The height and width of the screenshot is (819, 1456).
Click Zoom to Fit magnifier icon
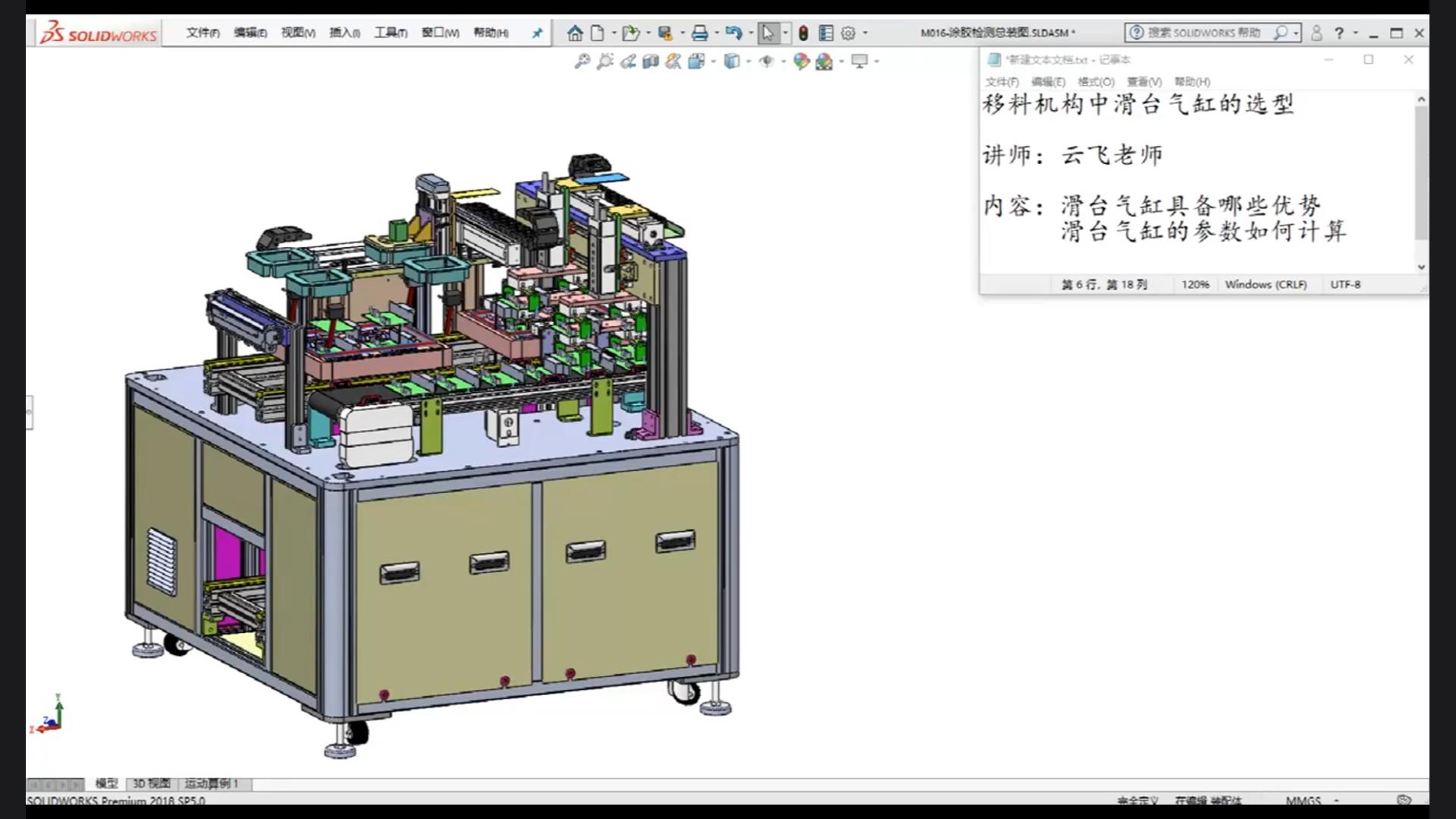pos(582,61)
